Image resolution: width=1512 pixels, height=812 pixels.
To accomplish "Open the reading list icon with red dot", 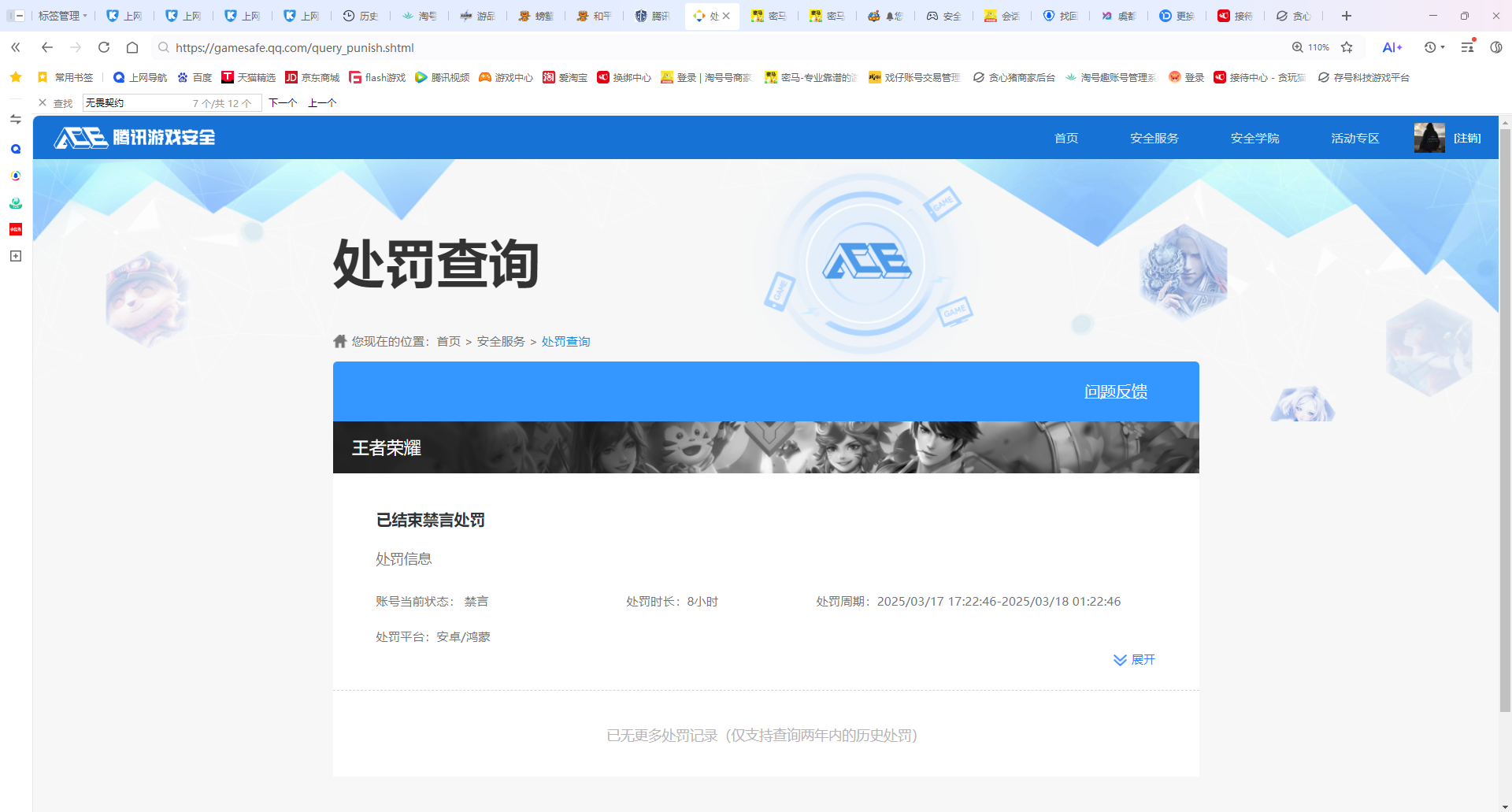I will pos(1467,47).
